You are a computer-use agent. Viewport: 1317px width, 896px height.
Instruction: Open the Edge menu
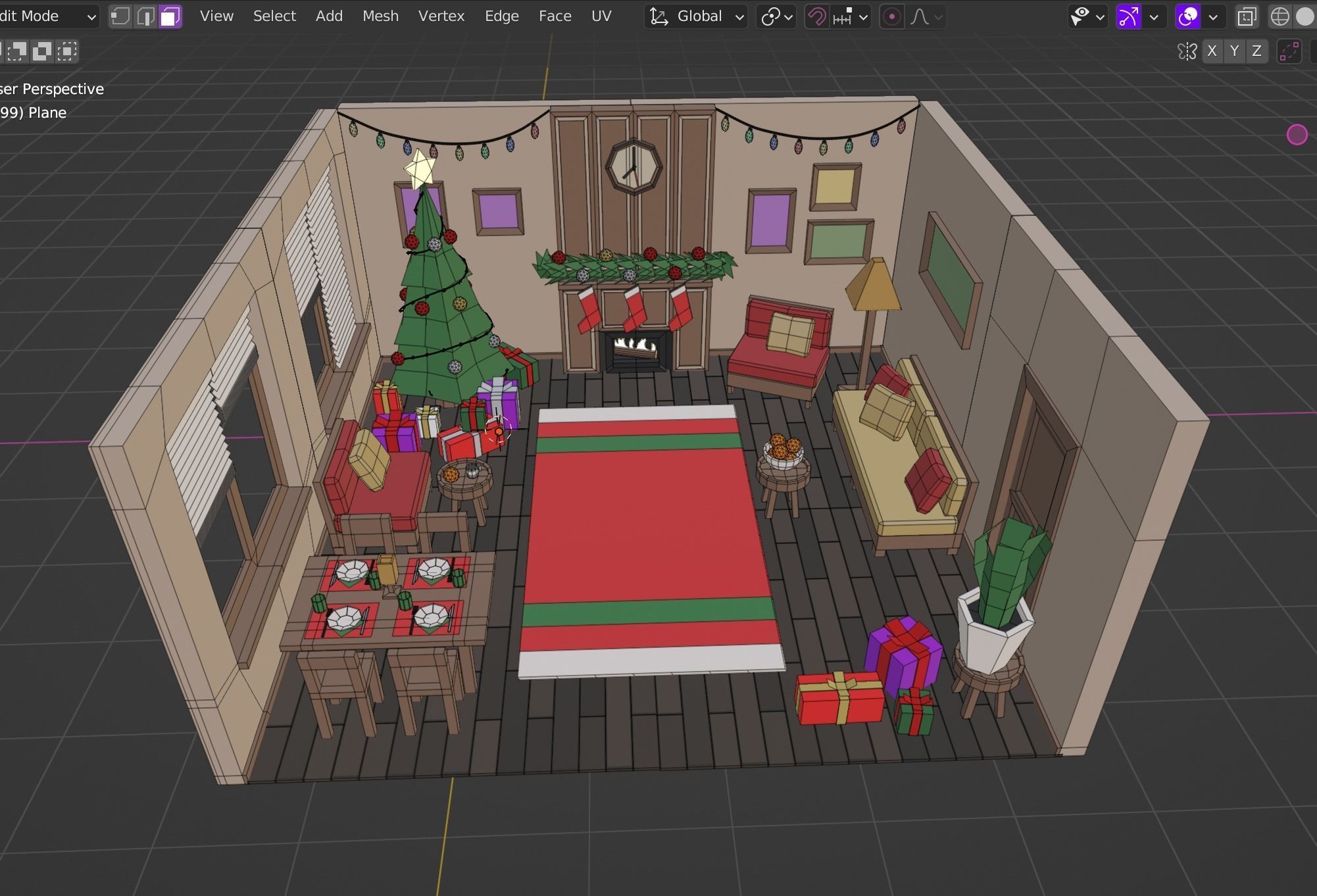coord(502,16)
